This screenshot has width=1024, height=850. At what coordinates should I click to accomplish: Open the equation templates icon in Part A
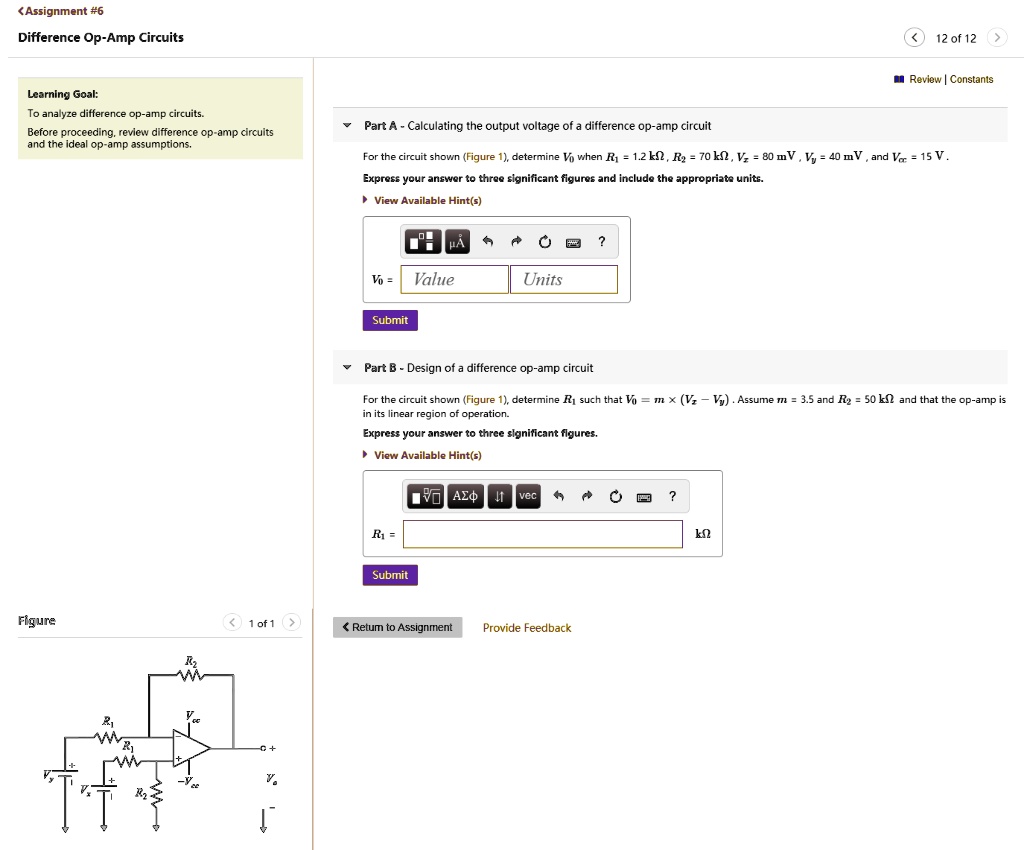pos(425,241)
